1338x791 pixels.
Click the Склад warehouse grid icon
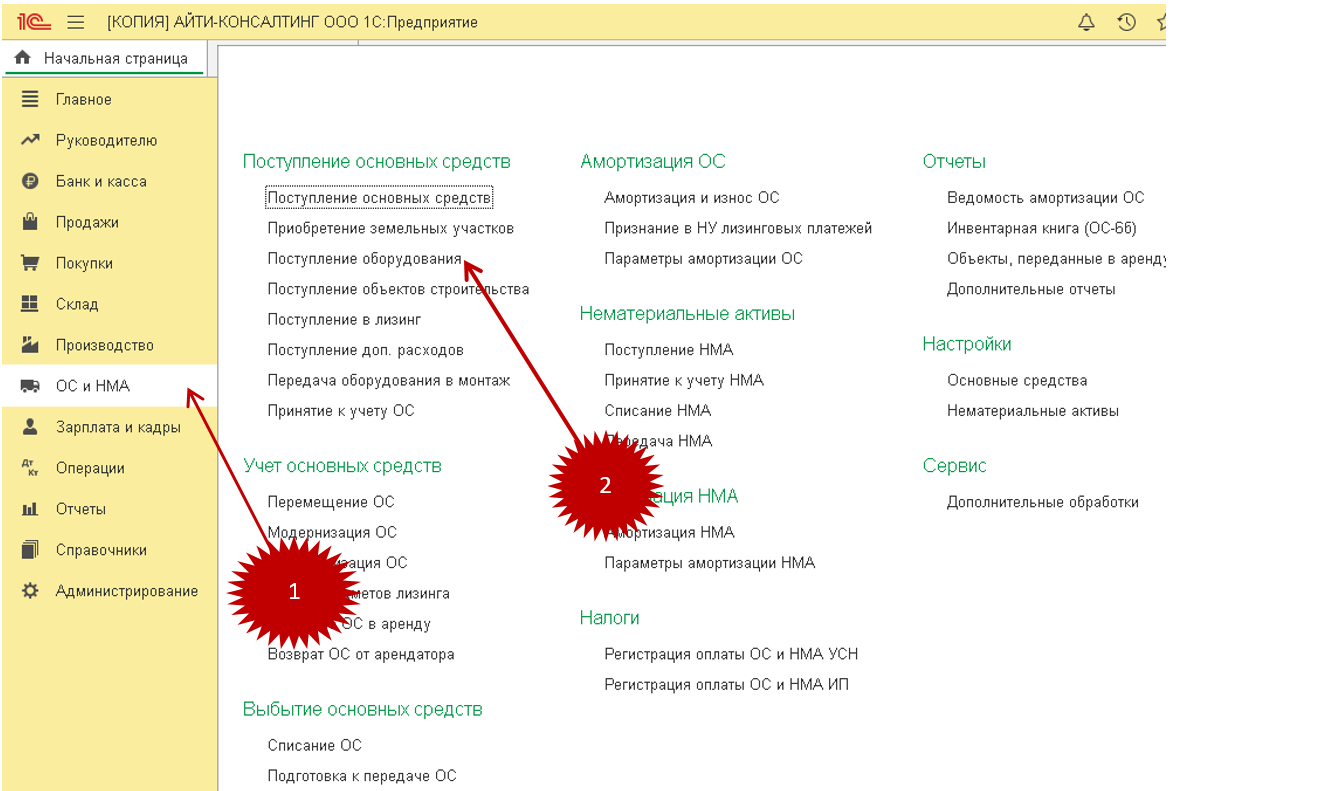[30, 304]
